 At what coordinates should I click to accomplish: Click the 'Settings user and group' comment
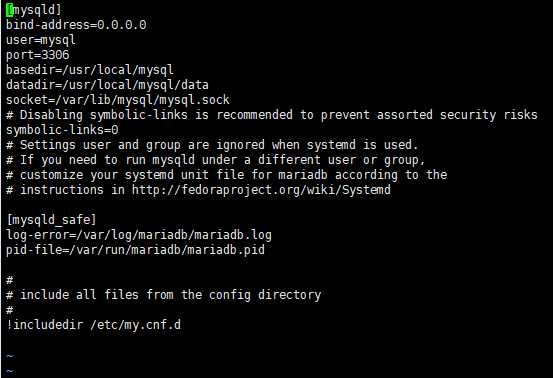click(x=212, y=145)
